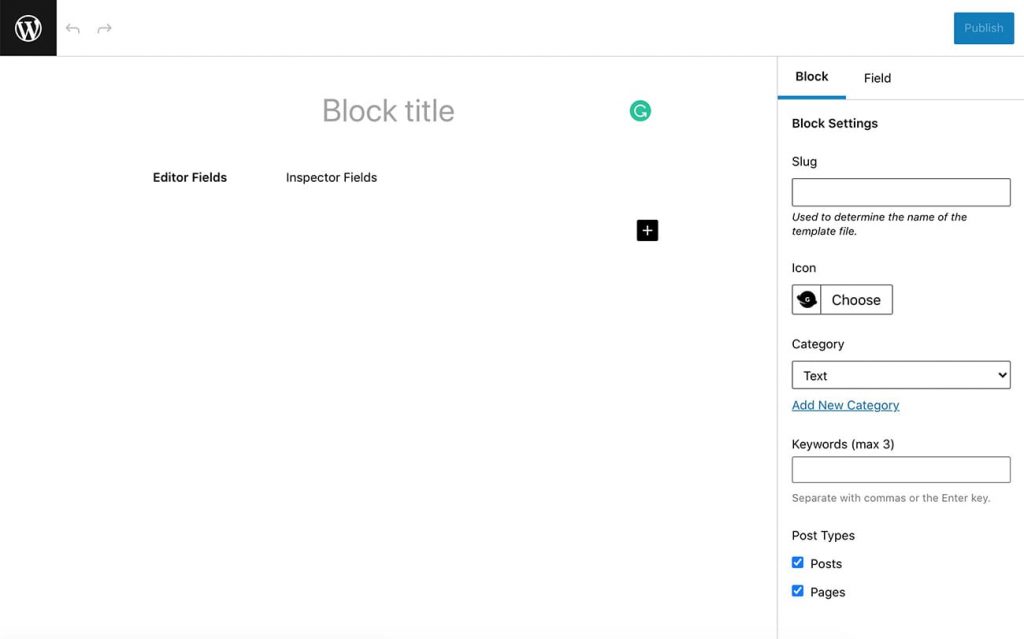Uncheck the Pages post type checkbox
This screenshot has width=1024, height=639.
[797, 591]
